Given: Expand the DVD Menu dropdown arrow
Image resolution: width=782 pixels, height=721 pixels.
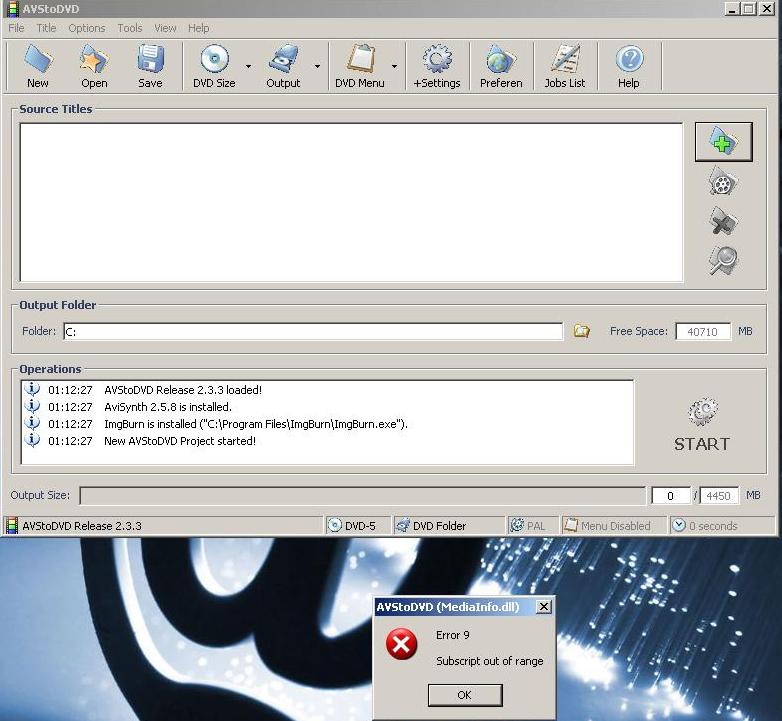Looking at the screenshot, I should pyautogui.click(x=394, y=66).
